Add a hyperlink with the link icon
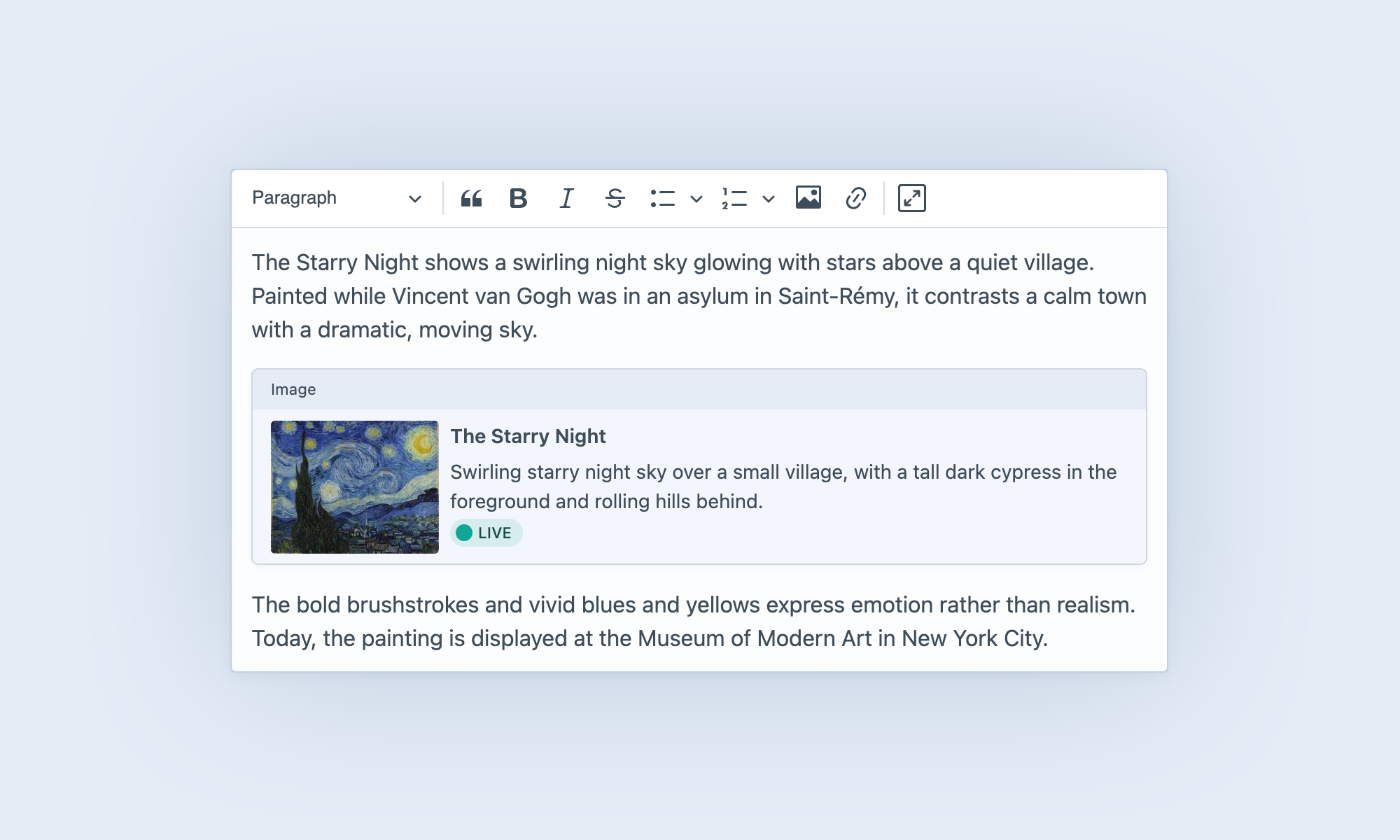 [855, 199]
